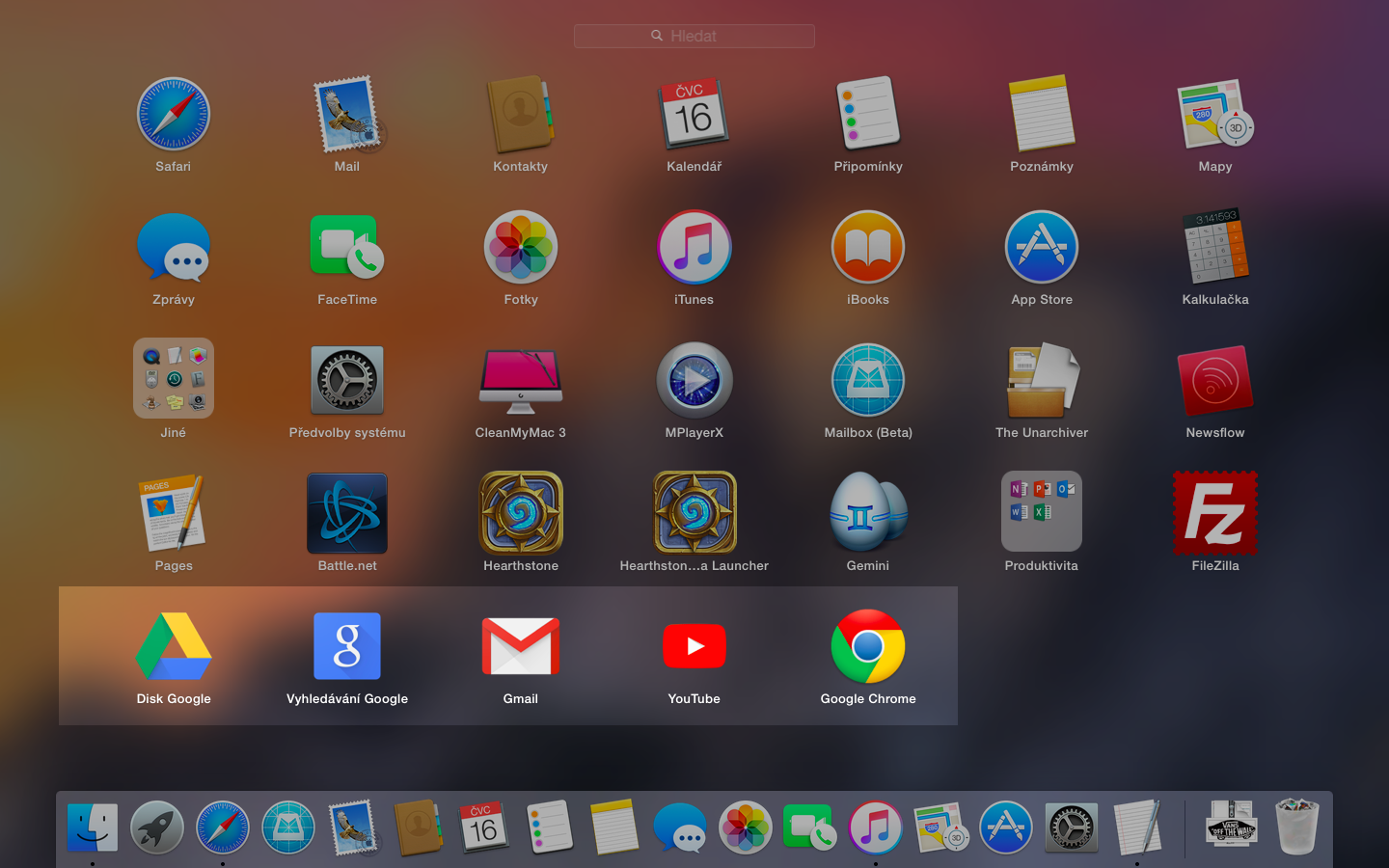Launch the Gemini app
Screen dimensions: 1389x868
(x=868, y=511)
